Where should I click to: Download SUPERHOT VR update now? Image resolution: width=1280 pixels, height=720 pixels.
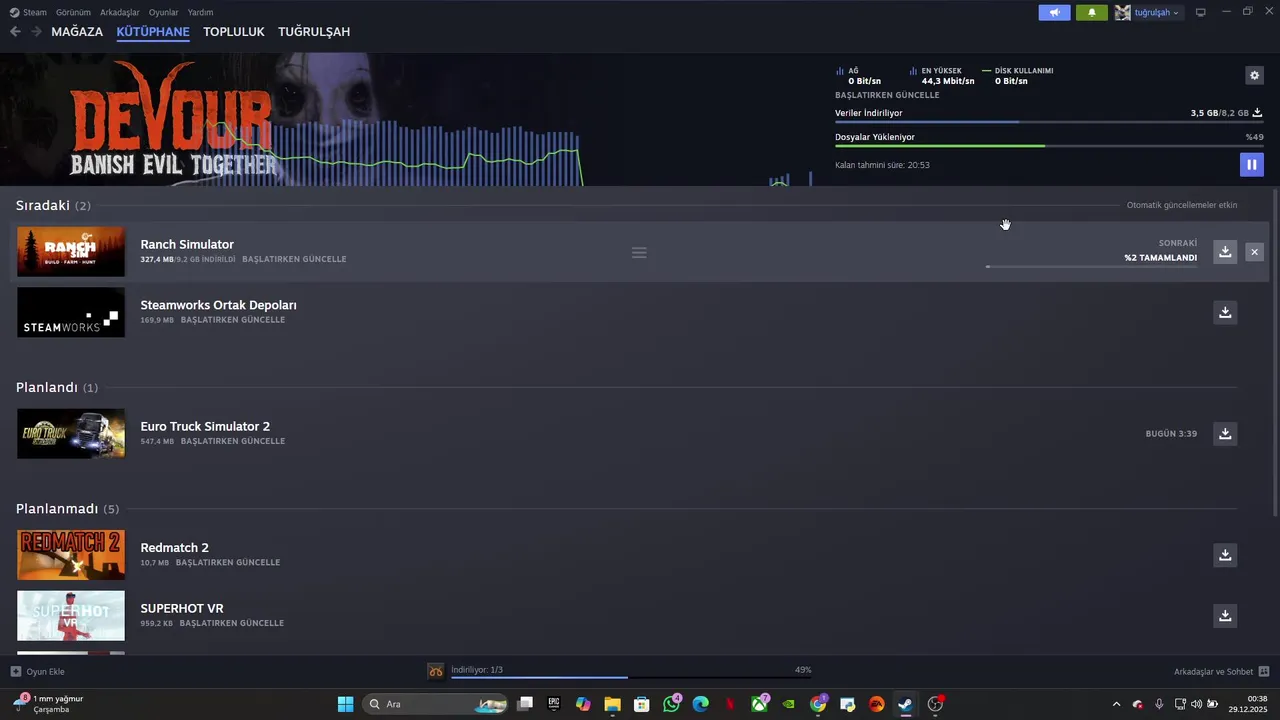tap(1225, 615)
